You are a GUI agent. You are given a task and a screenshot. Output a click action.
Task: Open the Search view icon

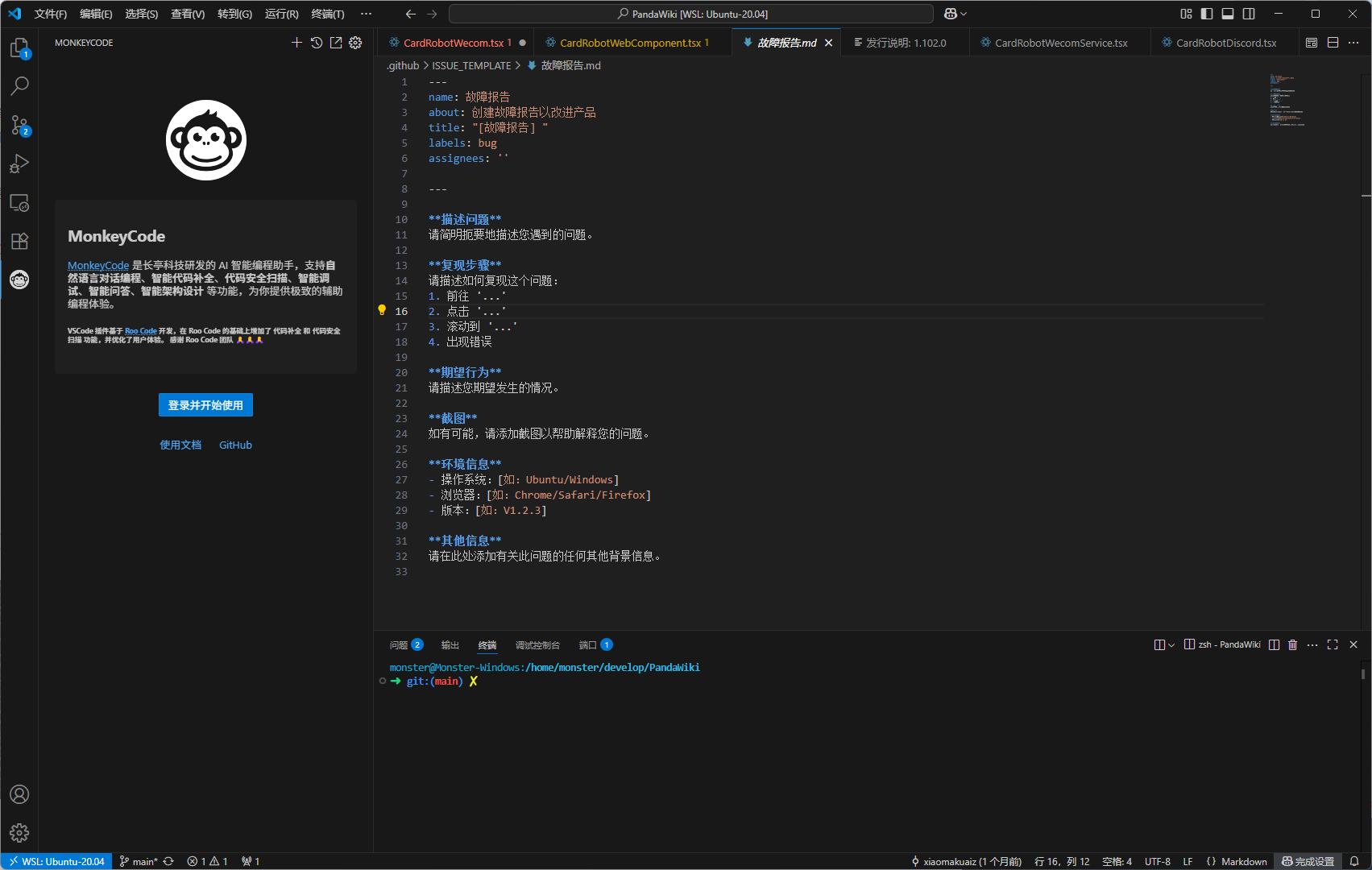[19, 85]
